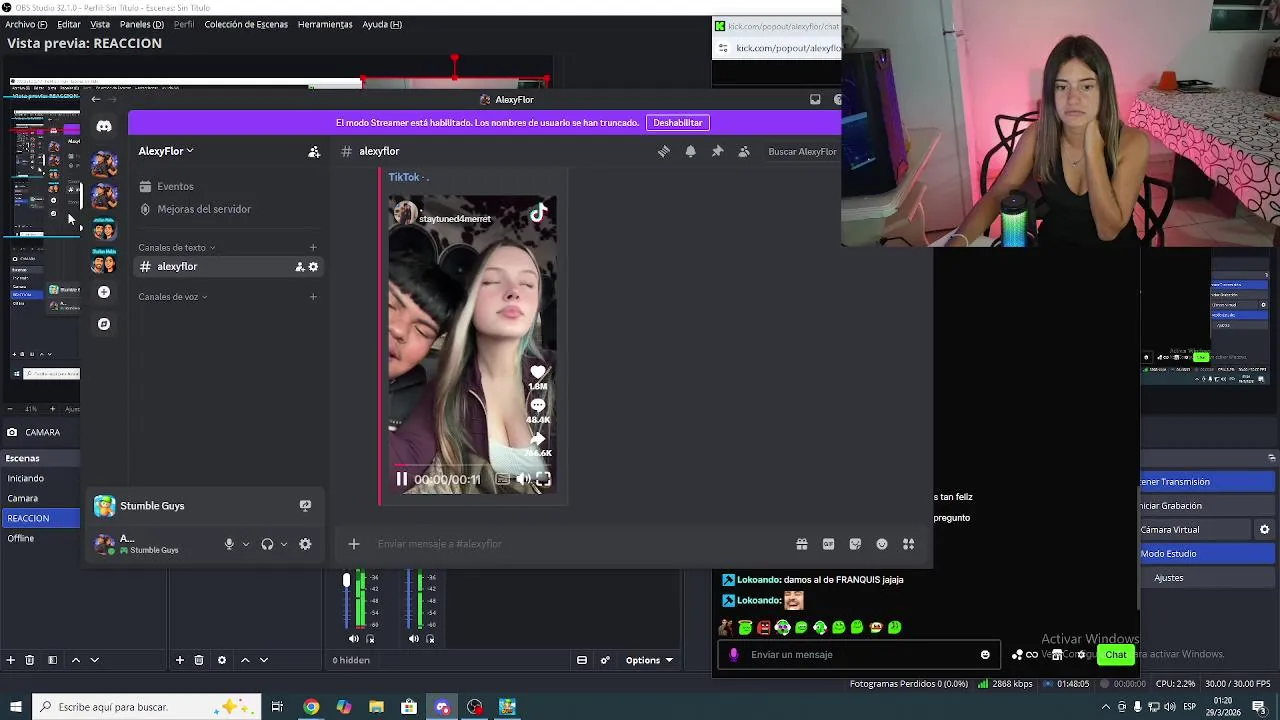The image size is (1280, 720).
Task: Create invite for alexyflor channel row
Action: pos(299,267)
